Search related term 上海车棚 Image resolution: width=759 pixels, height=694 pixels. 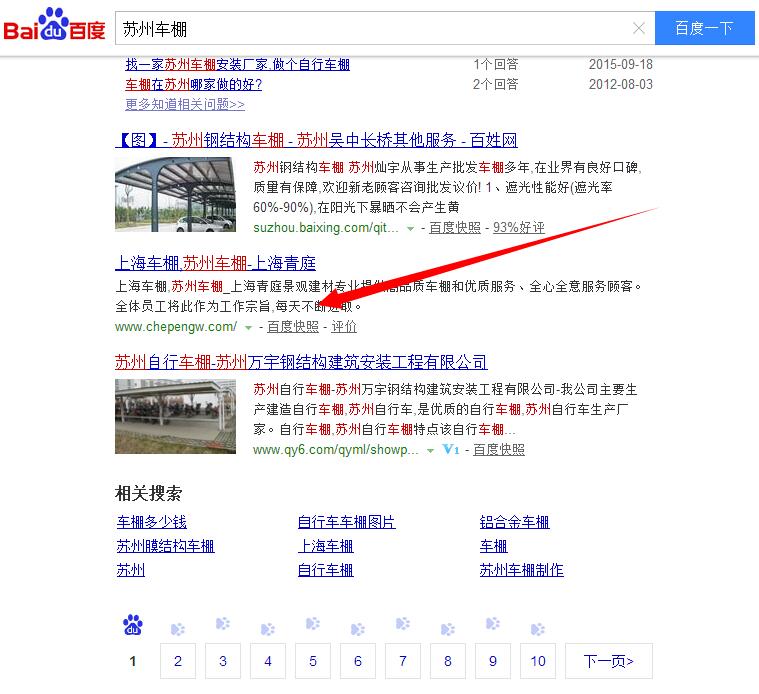tap(326, 546)
